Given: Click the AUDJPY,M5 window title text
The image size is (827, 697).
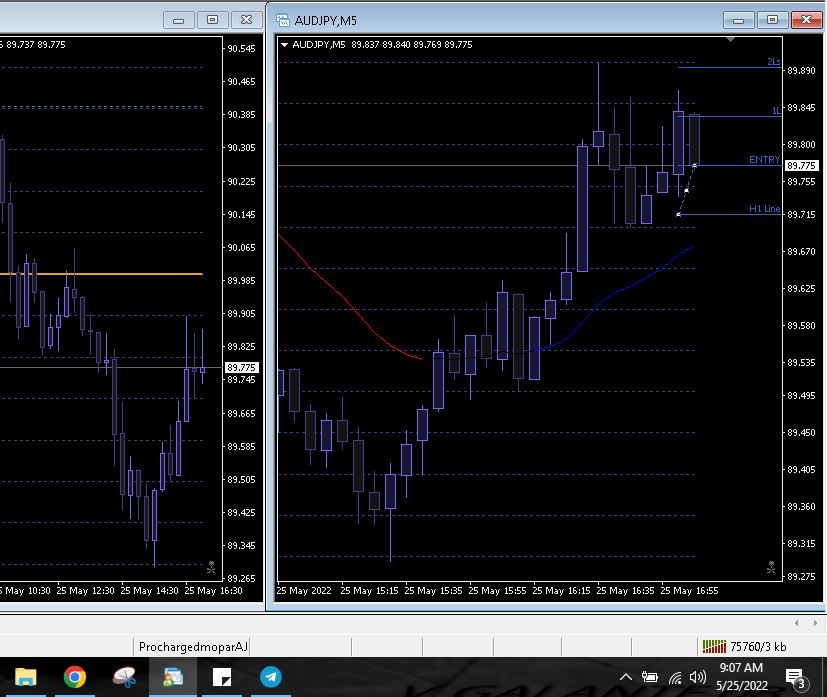Looking at the screenshot, I should pyautogui.click(x=325, y=21).
